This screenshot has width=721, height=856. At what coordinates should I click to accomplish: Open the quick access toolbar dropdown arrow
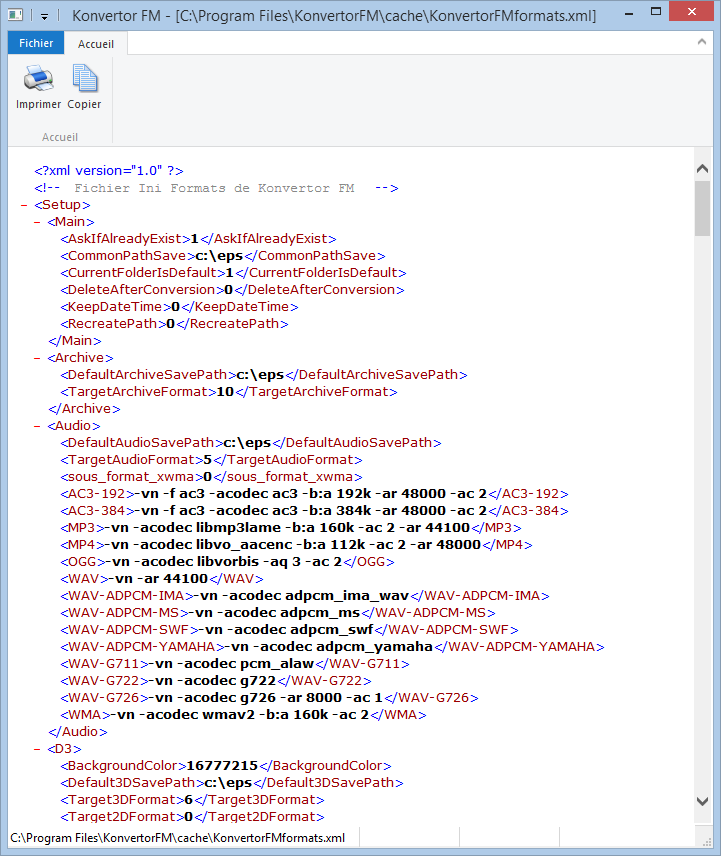pos(44,16)
